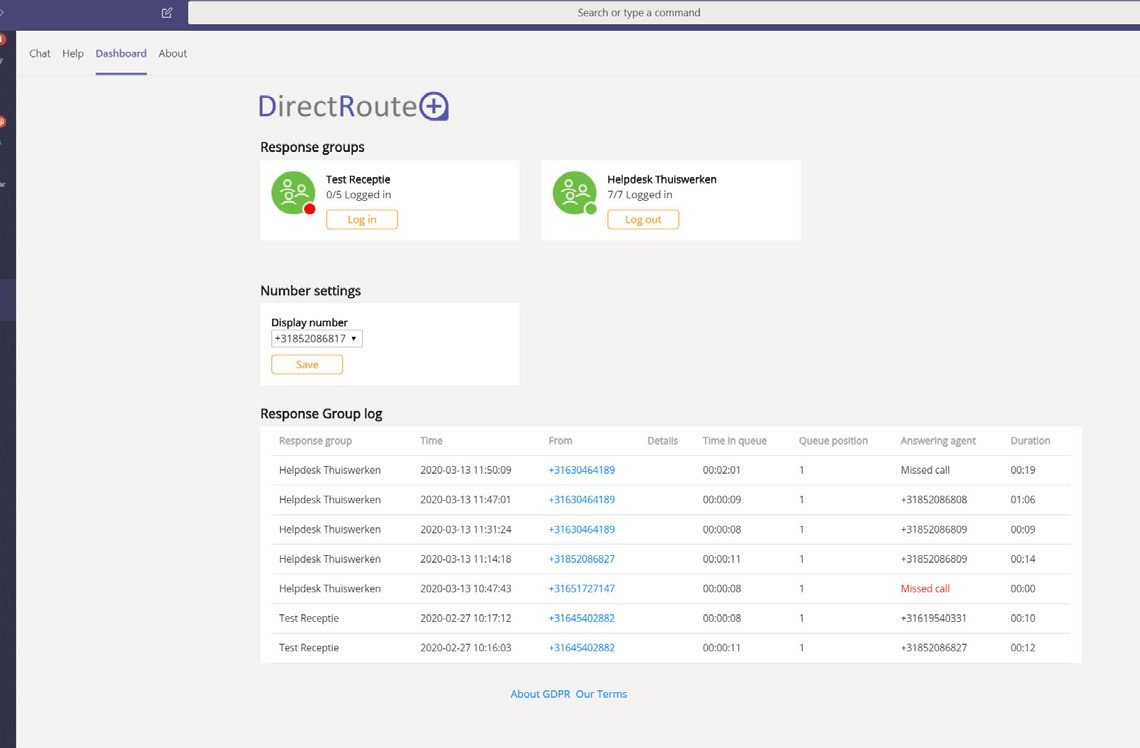Click caller number in 10:17:12 row

582,619
